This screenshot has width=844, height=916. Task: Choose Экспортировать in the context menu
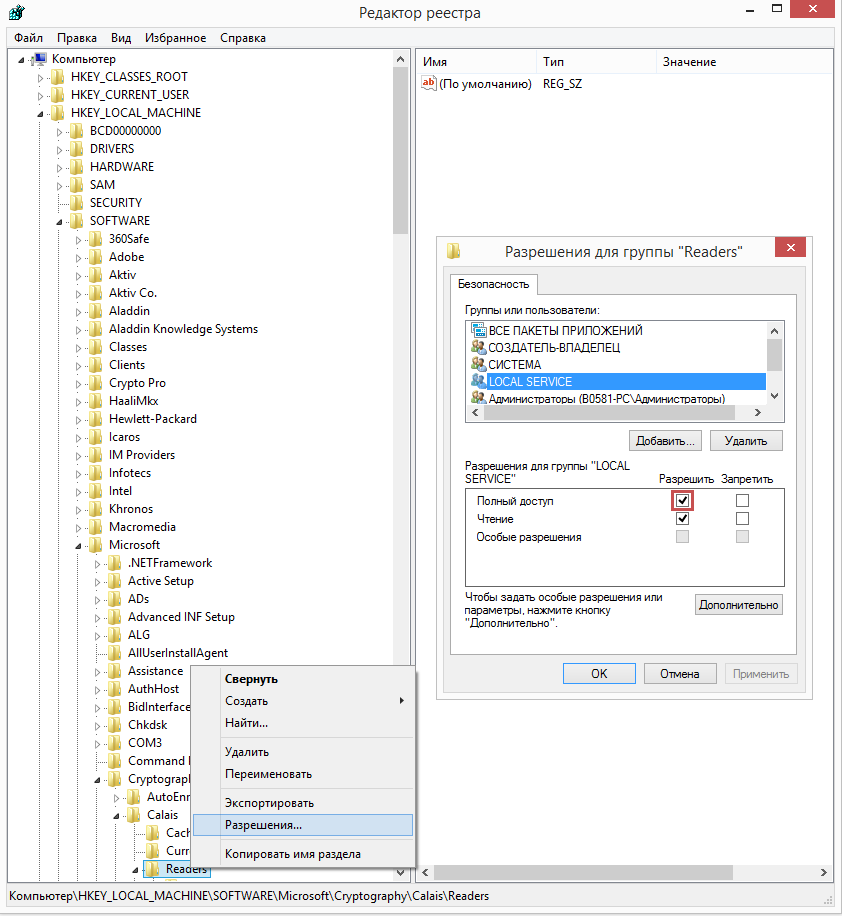[x=269, y=803]
